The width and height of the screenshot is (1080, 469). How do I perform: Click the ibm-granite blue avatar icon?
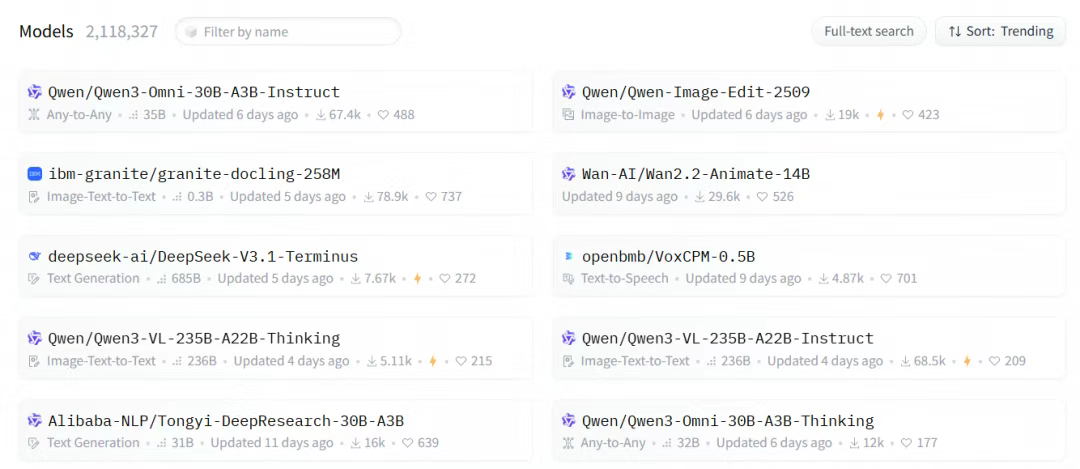pyautogui.click(x=35, y=174)
